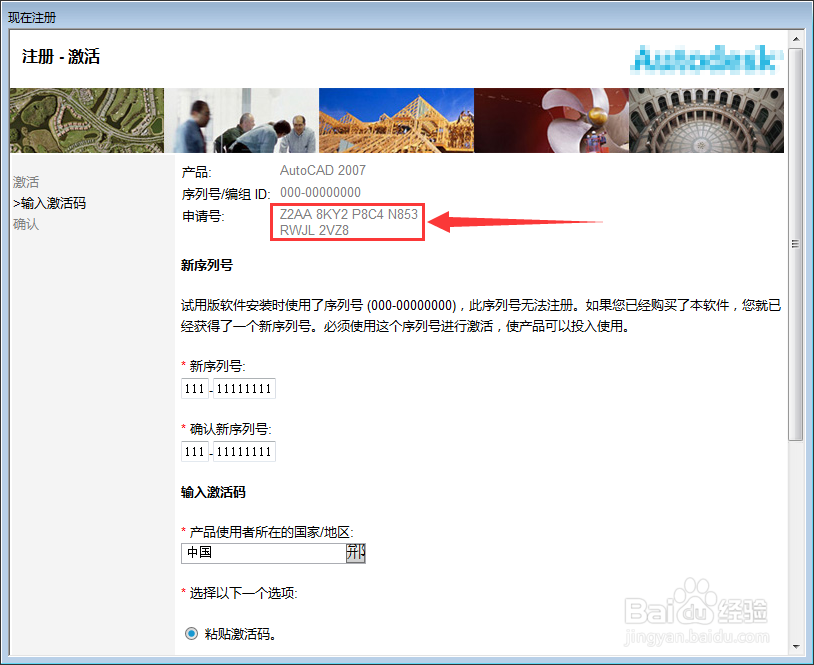Click the ship propeller banner image
814x665 pixels.
pos(551,120)
